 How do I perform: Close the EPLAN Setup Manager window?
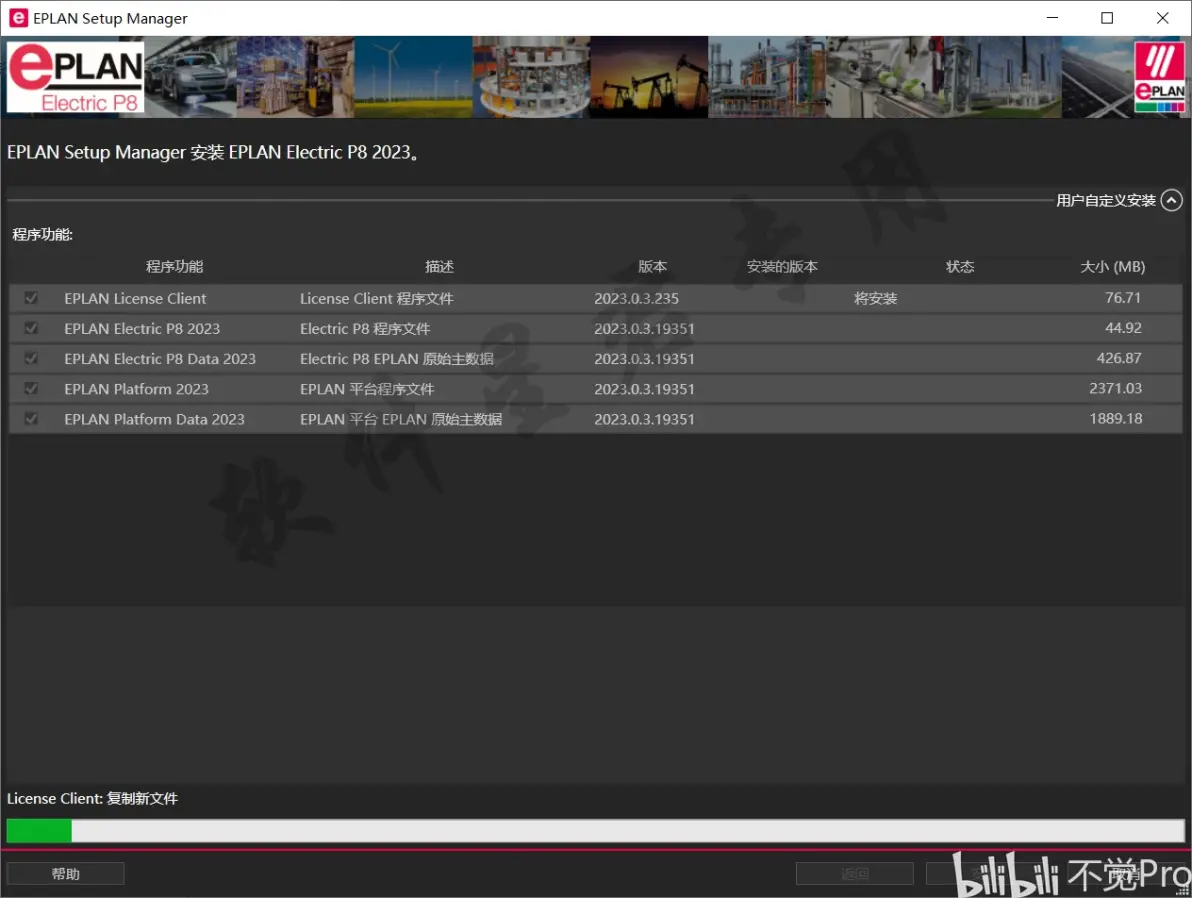(1162, 17)
